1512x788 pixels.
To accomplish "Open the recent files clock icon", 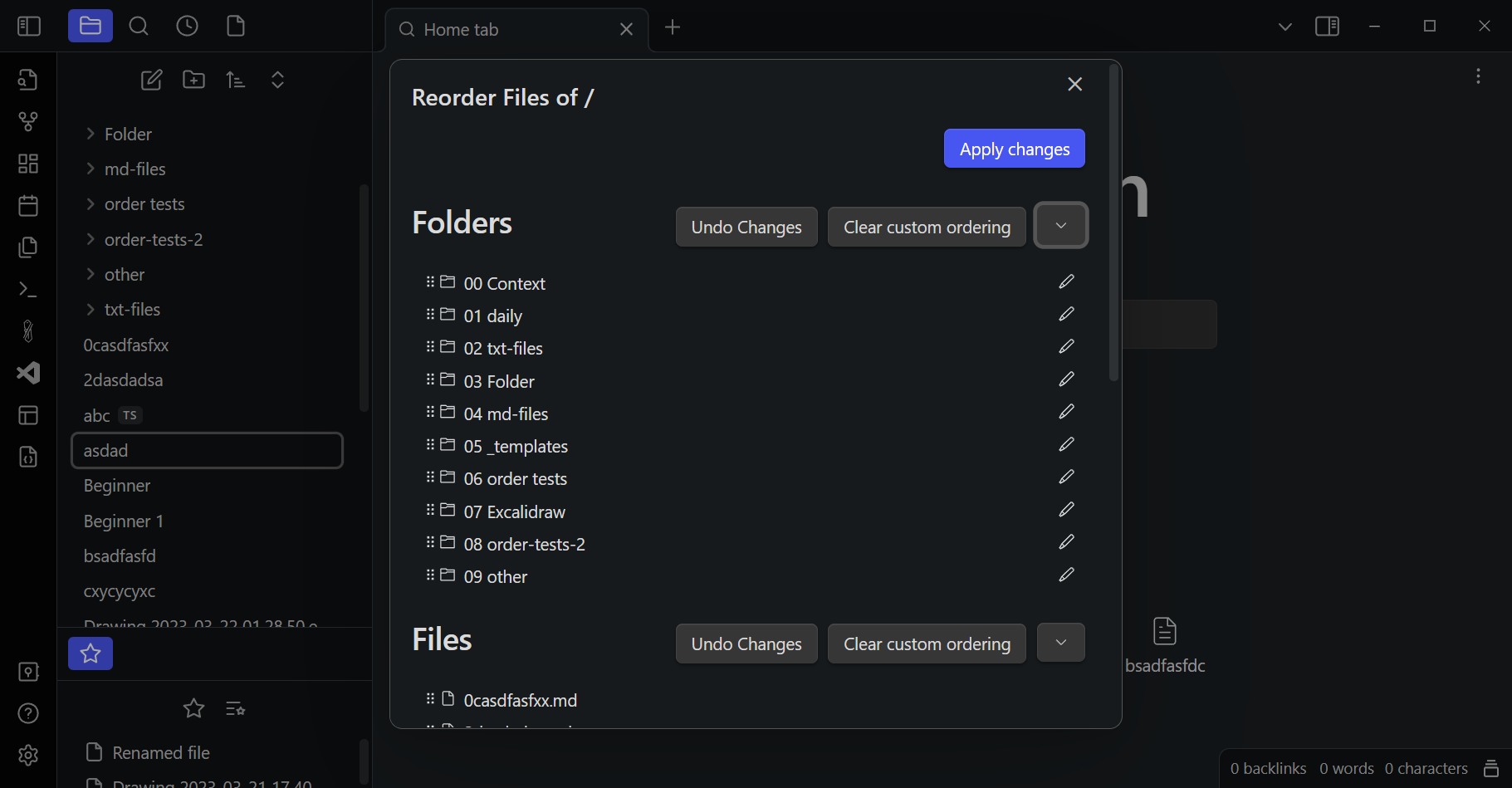I will tap(188, 27).
